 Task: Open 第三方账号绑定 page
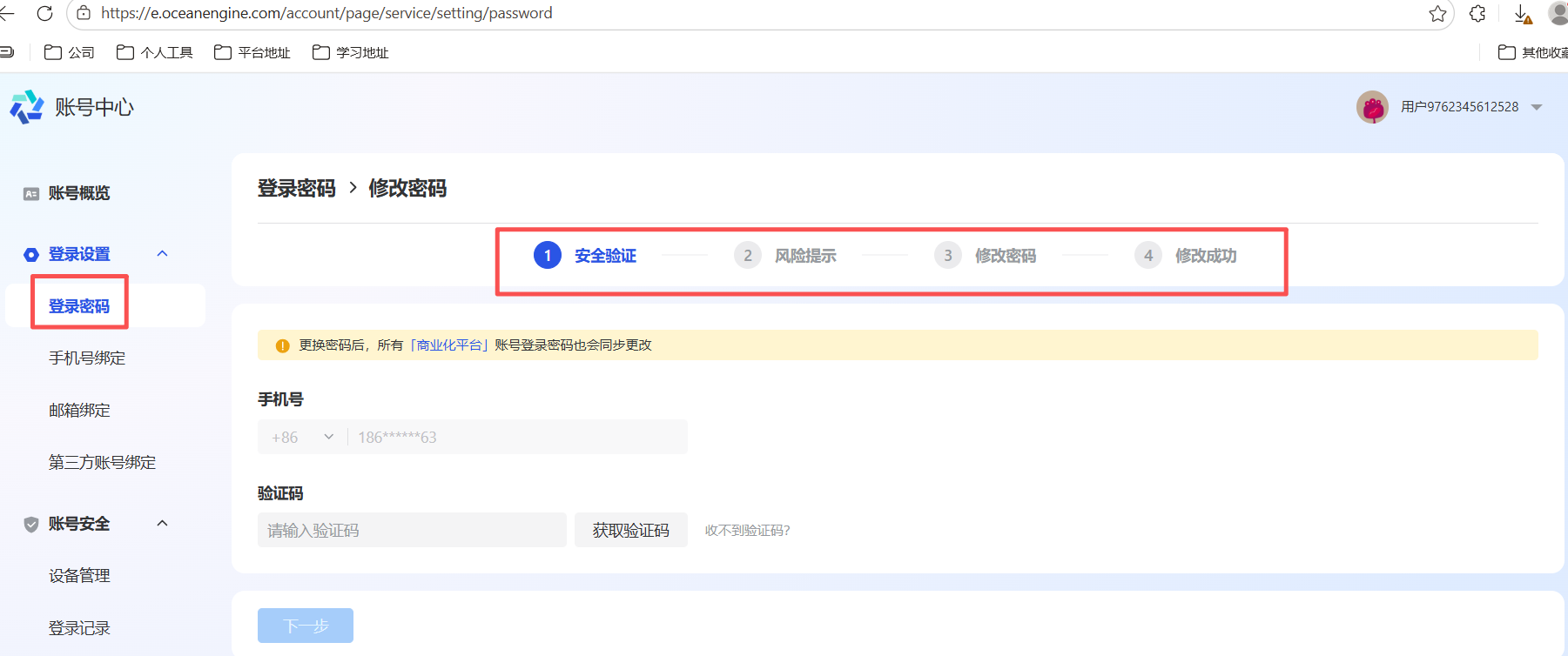click(102, 463)
